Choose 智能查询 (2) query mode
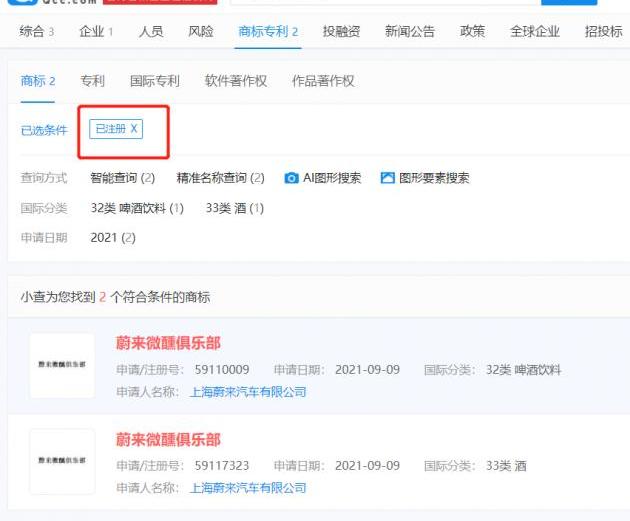The width and height of the screenshot is (630, 521). point(123,178)
